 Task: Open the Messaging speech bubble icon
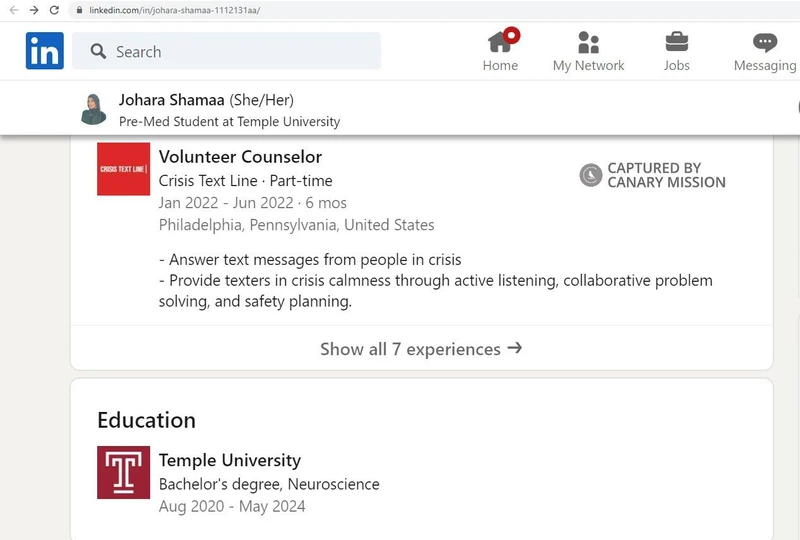click(765, 42)
